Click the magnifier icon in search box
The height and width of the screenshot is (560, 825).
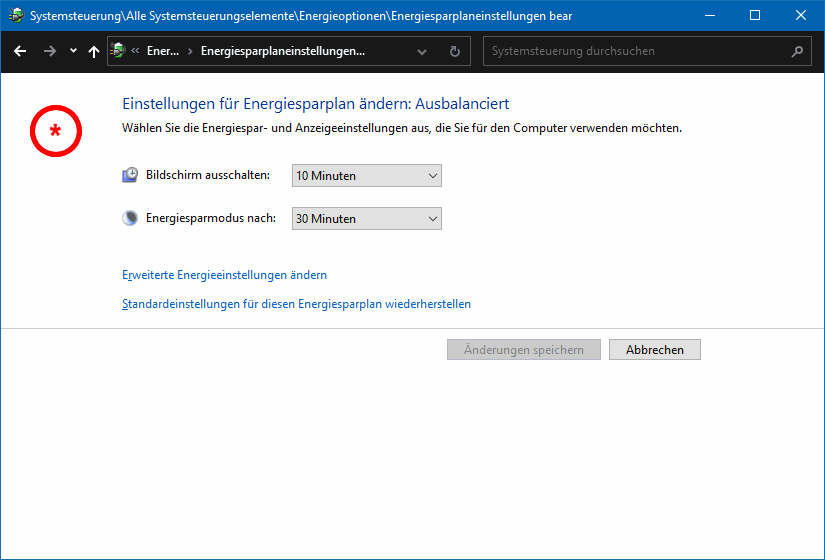tap(797, 51)
